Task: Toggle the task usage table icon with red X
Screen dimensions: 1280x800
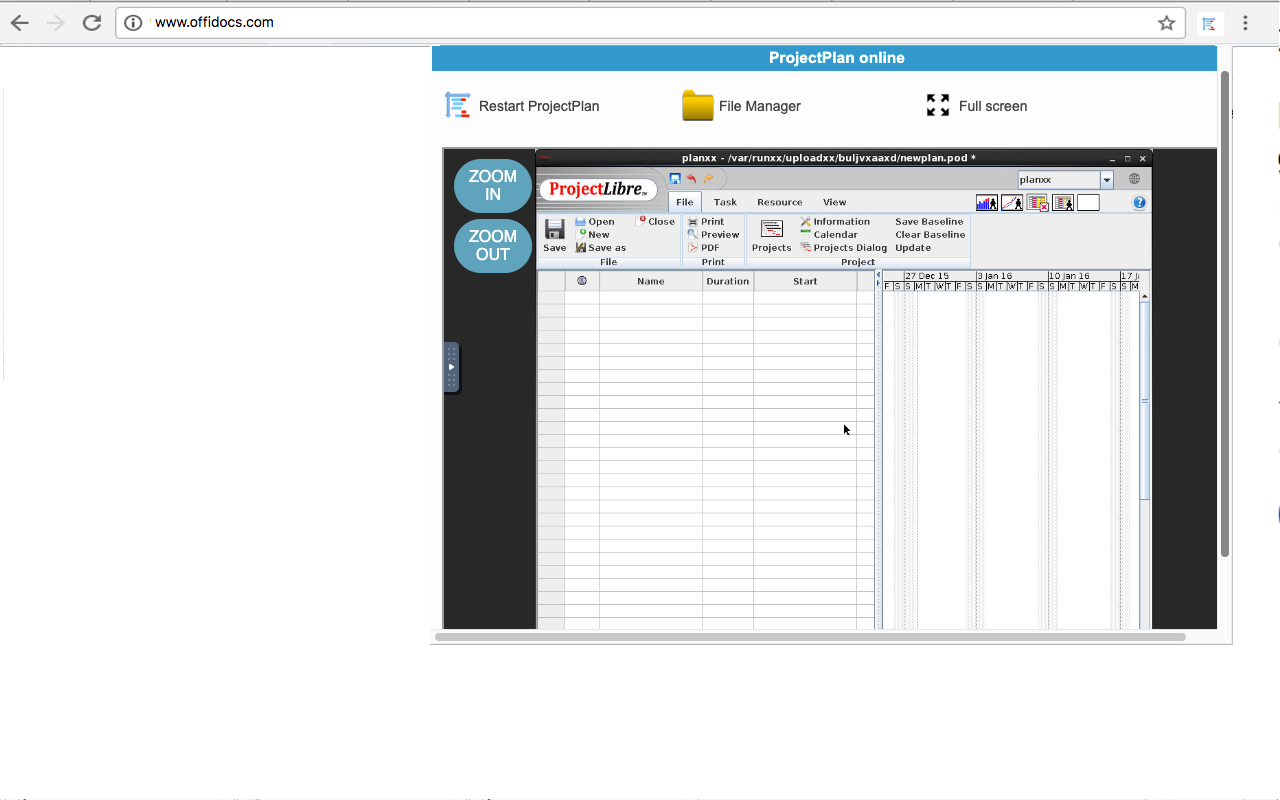Action: click(1037, 203)
